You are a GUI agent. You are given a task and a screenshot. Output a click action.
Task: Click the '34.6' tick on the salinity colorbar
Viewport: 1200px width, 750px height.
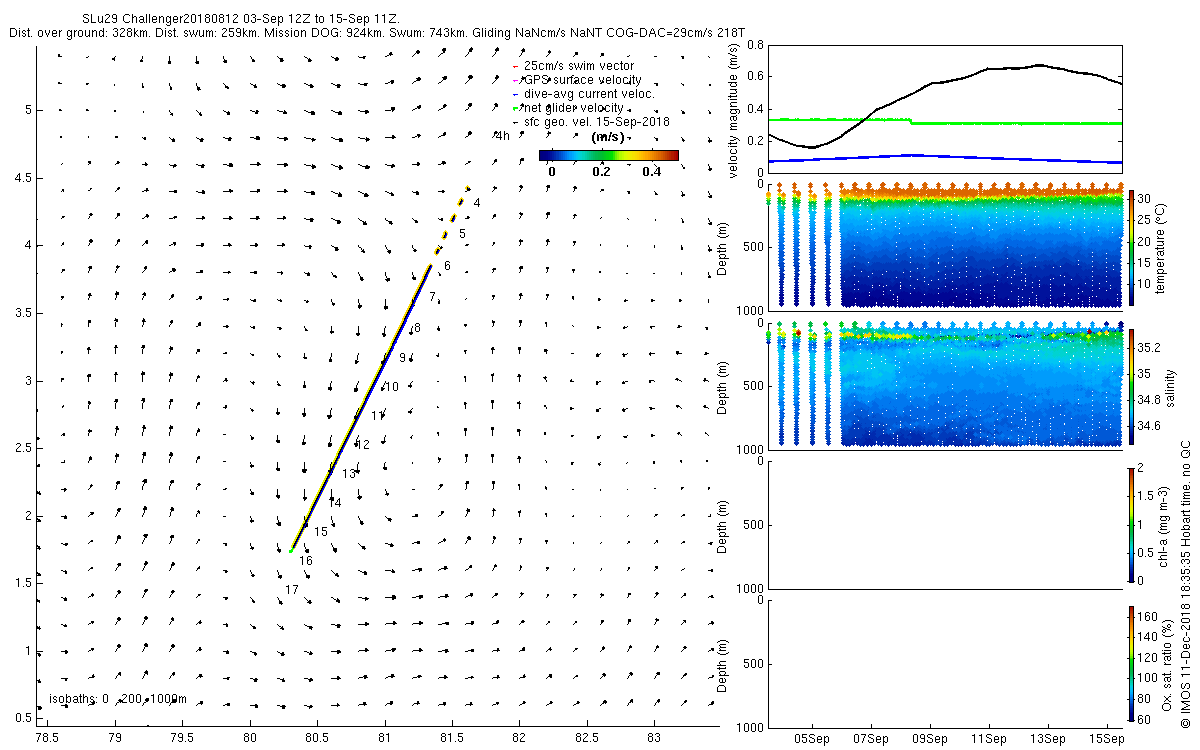[x=1149, y=425]
